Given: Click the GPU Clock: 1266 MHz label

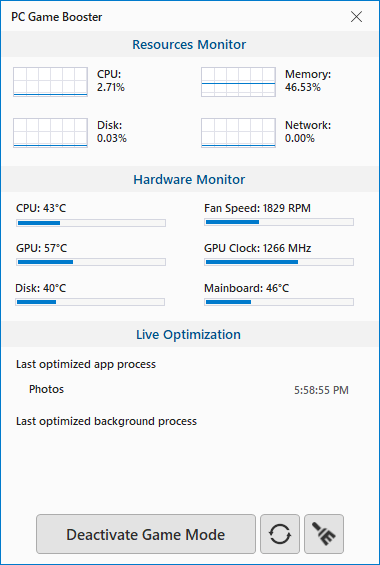Looking at the screenshot, I should (258, 248).
